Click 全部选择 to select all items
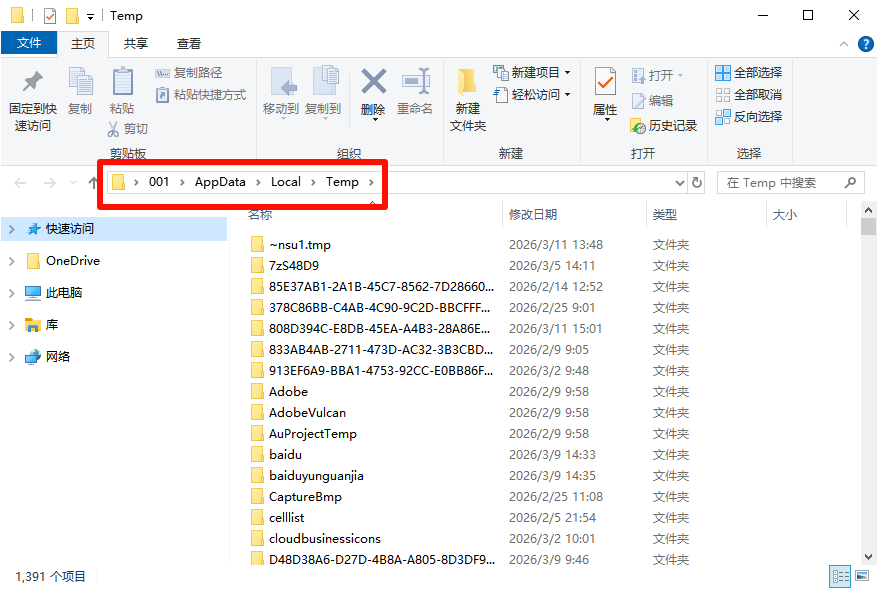This screenshot has width=878, height=589. [748, 72]
